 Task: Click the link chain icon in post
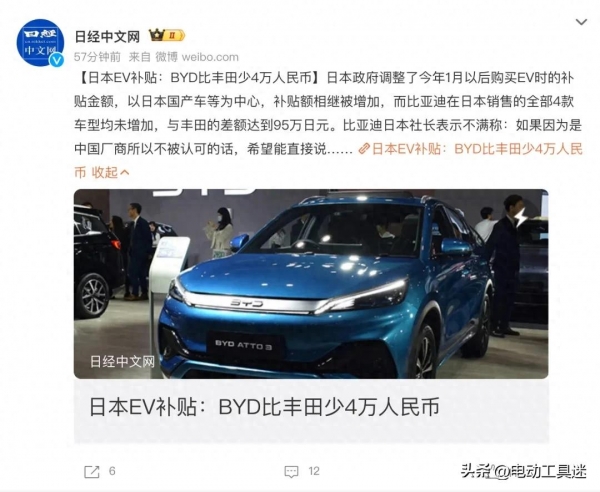[x=364, y=149]
